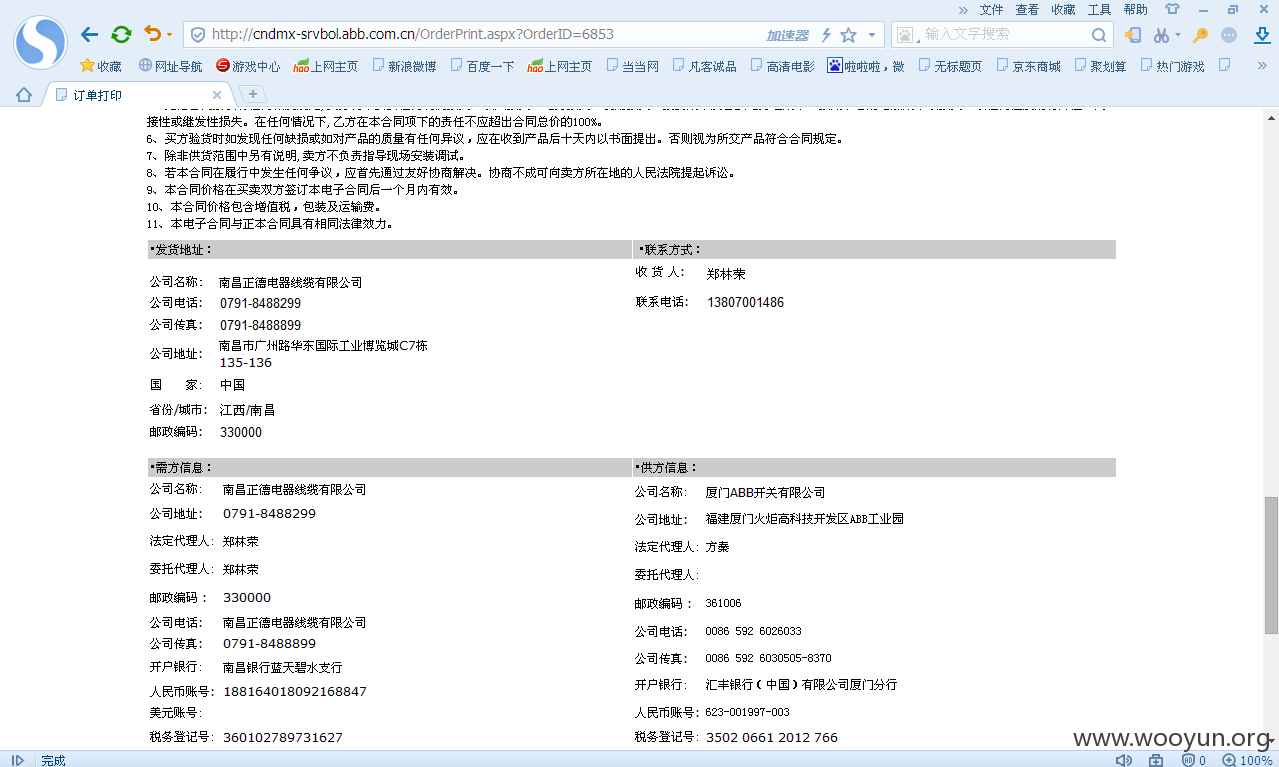Viewport: 1279px width, 767px height.
Task: Click the shirt skin icon
Action: [1172, 10]
